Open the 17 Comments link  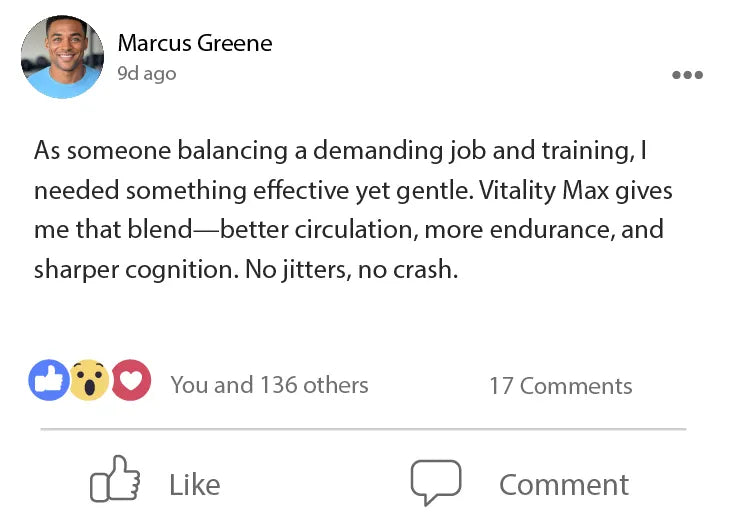point(560,386)
